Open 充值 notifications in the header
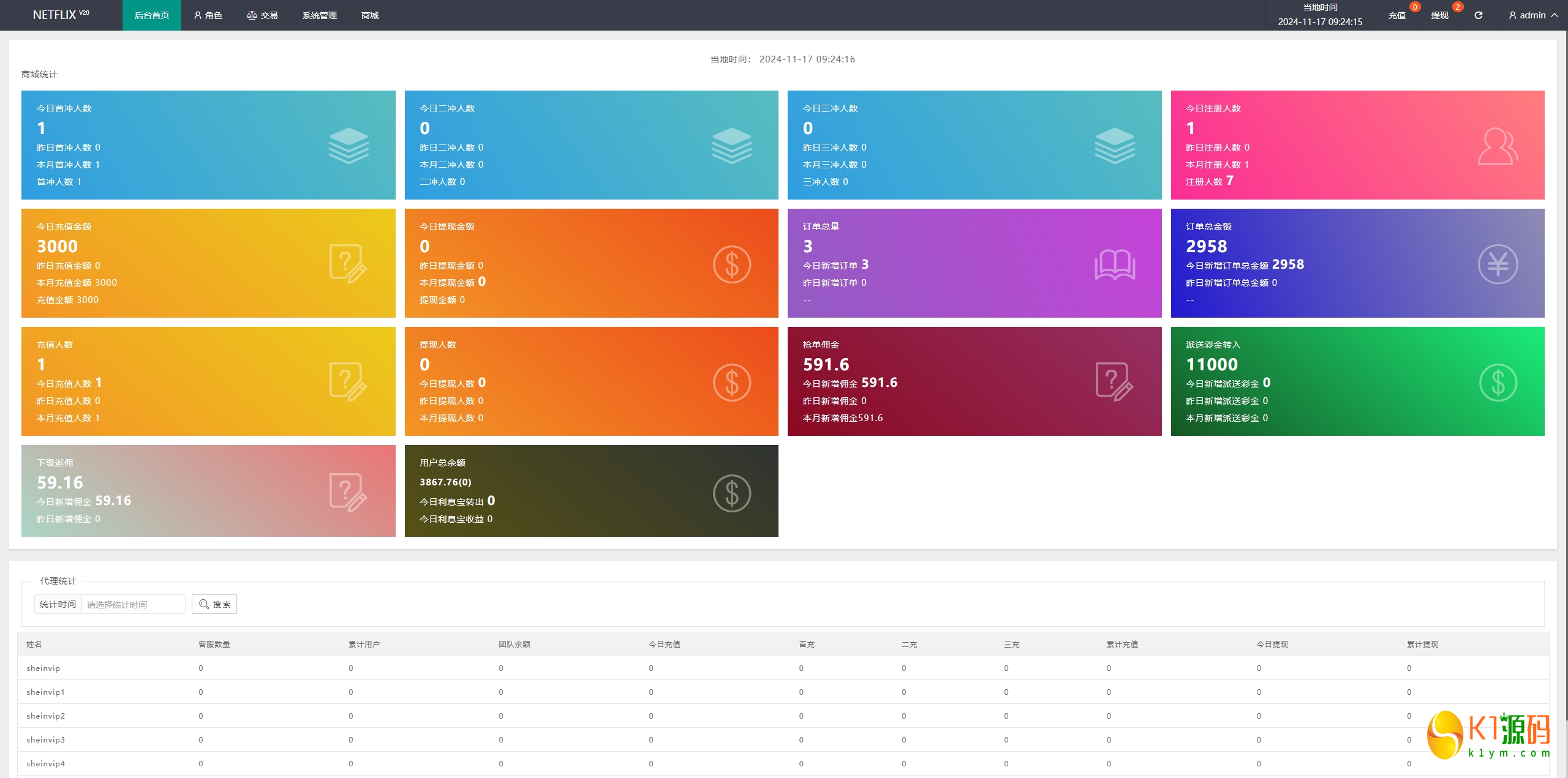This screenshot has height=778, width=1568. pyautogui.click(x=1397, y=15)
